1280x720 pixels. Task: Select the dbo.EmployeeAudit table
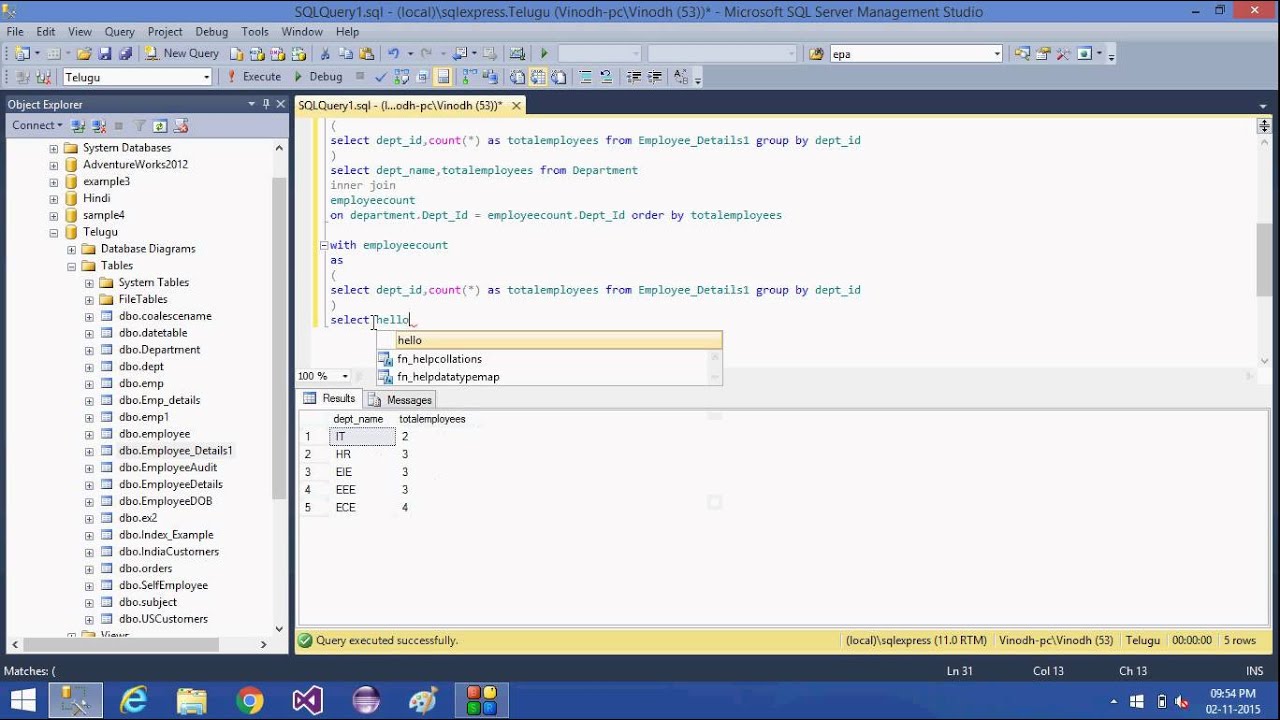168,468
